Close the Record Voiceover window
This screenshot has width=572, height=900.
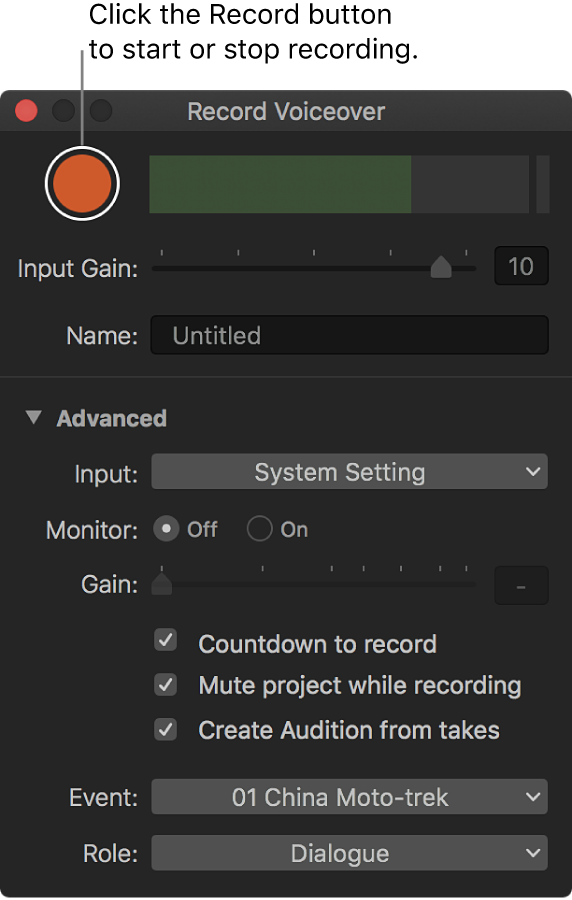point(26,111)
